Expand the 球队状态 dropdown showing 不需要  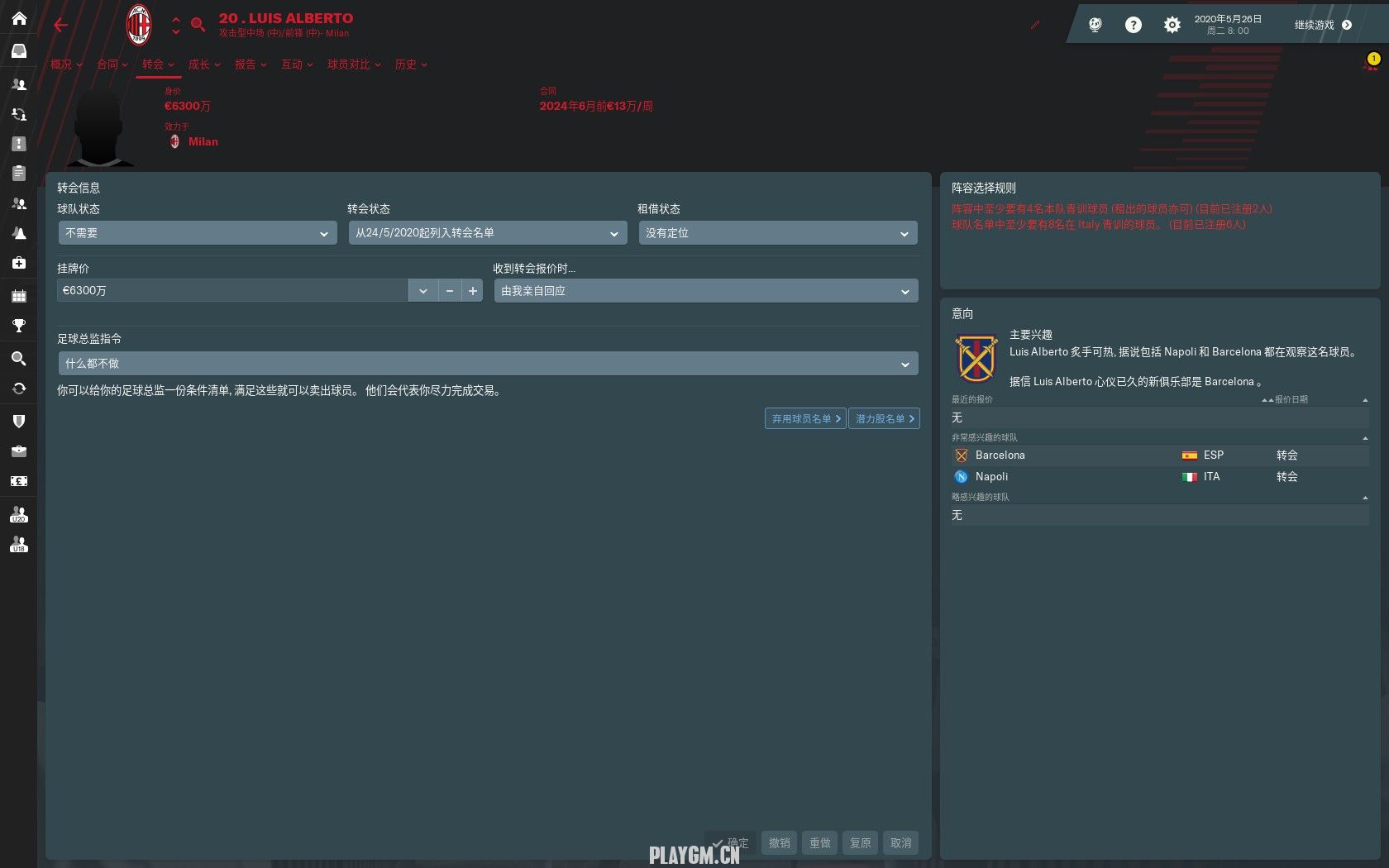198,233
